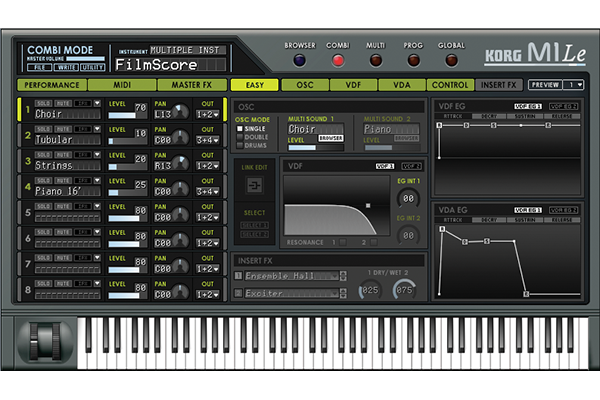Image resolution: width=600 pixels, height=400 pixels.
Task: Adjust Multi Sound 1 level slider
Action: (315, 147)
